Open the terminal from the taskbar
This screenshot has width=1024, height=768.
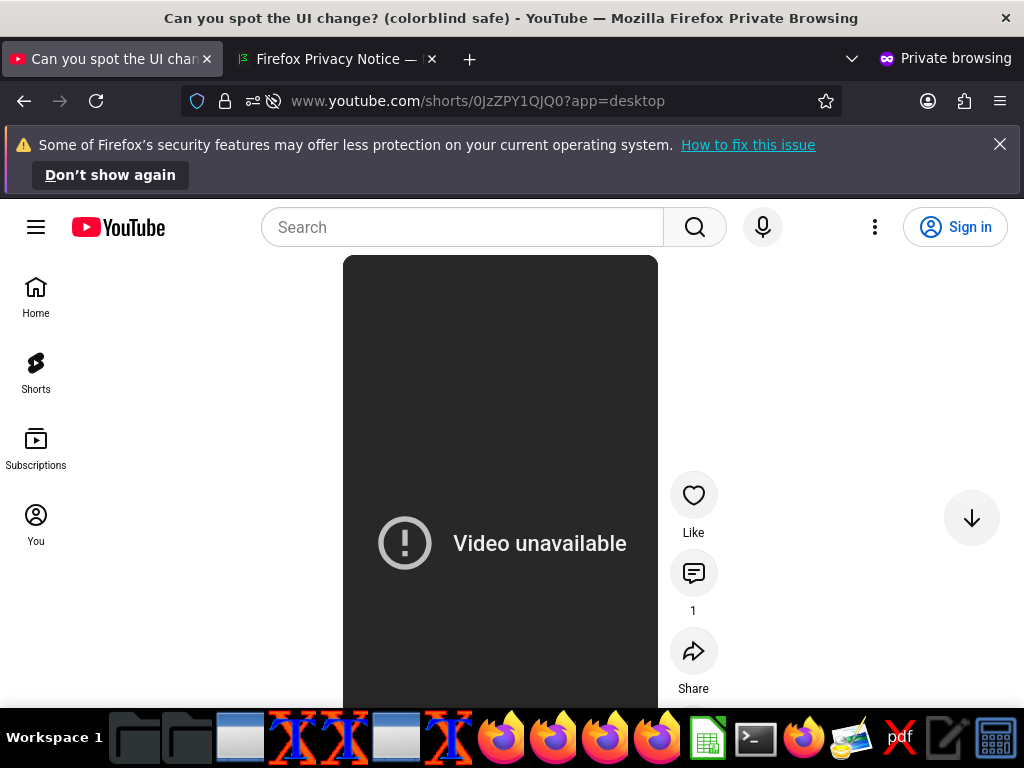click(756, 739)
